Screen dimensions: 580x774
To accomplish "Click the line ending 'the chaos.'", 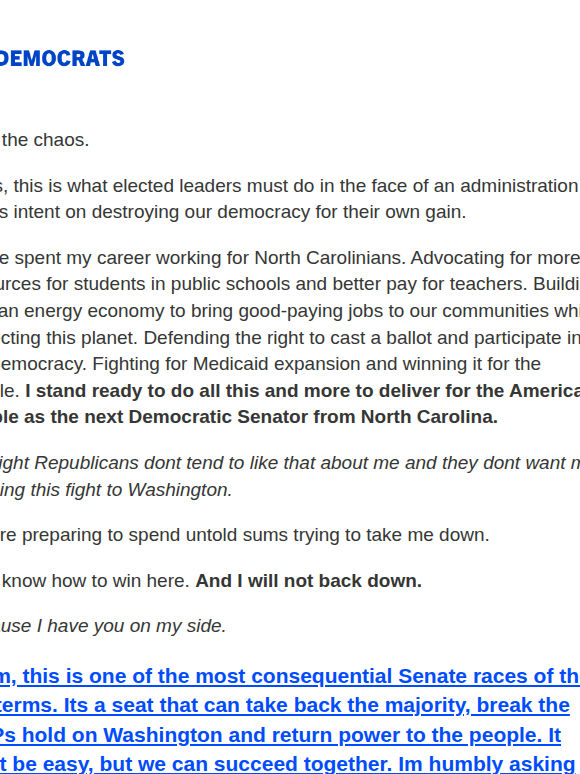I will click(x=44, y=140).
